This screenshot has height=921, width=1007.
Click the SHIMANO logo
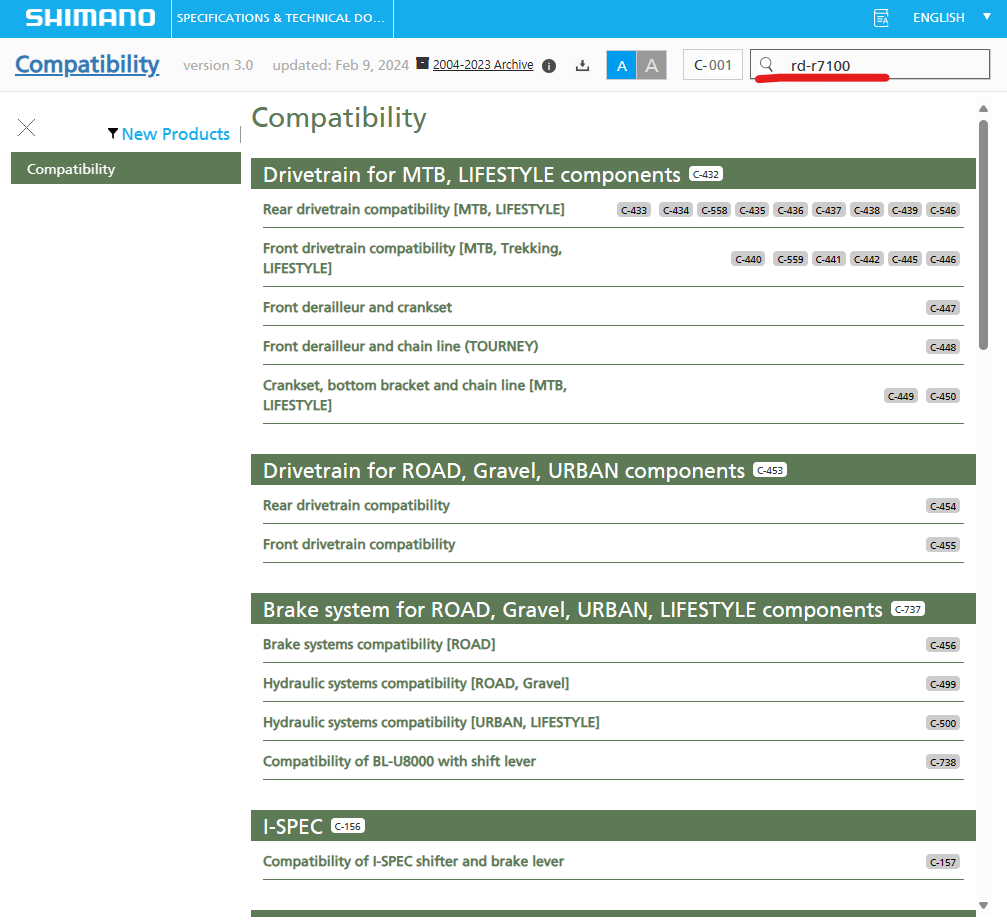(90, 18)
